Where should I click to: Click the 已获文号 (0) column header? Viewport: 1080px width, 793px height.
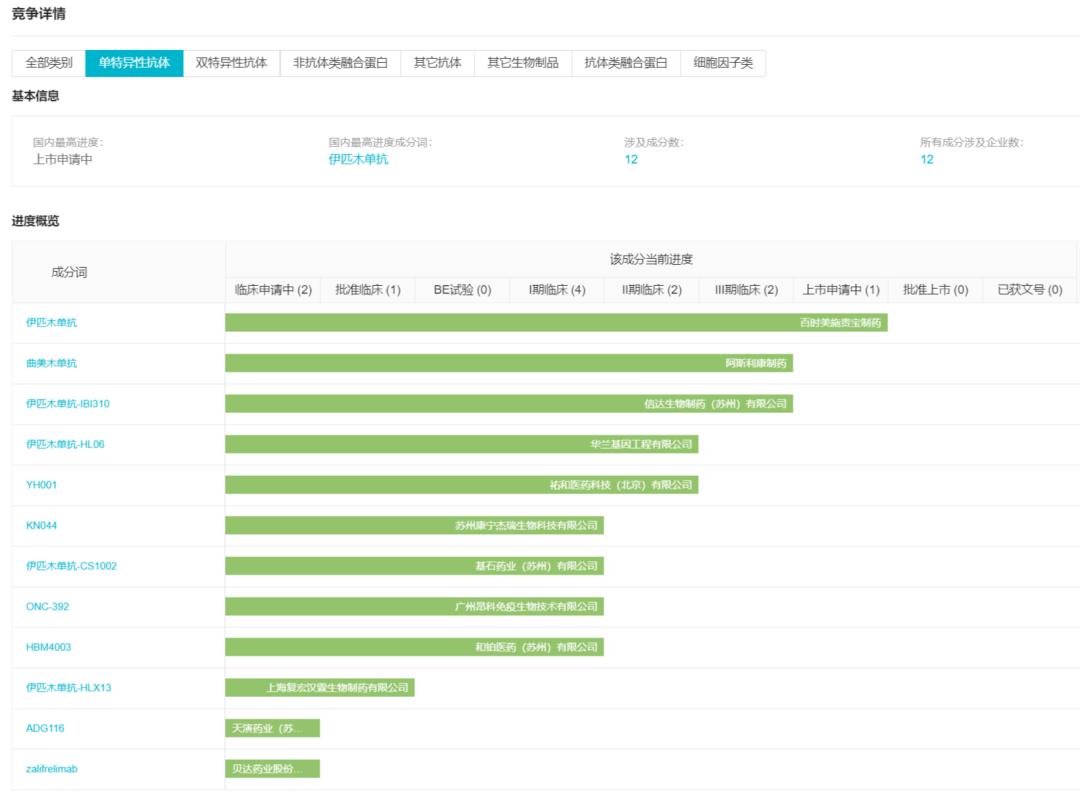coord(1030,290)
